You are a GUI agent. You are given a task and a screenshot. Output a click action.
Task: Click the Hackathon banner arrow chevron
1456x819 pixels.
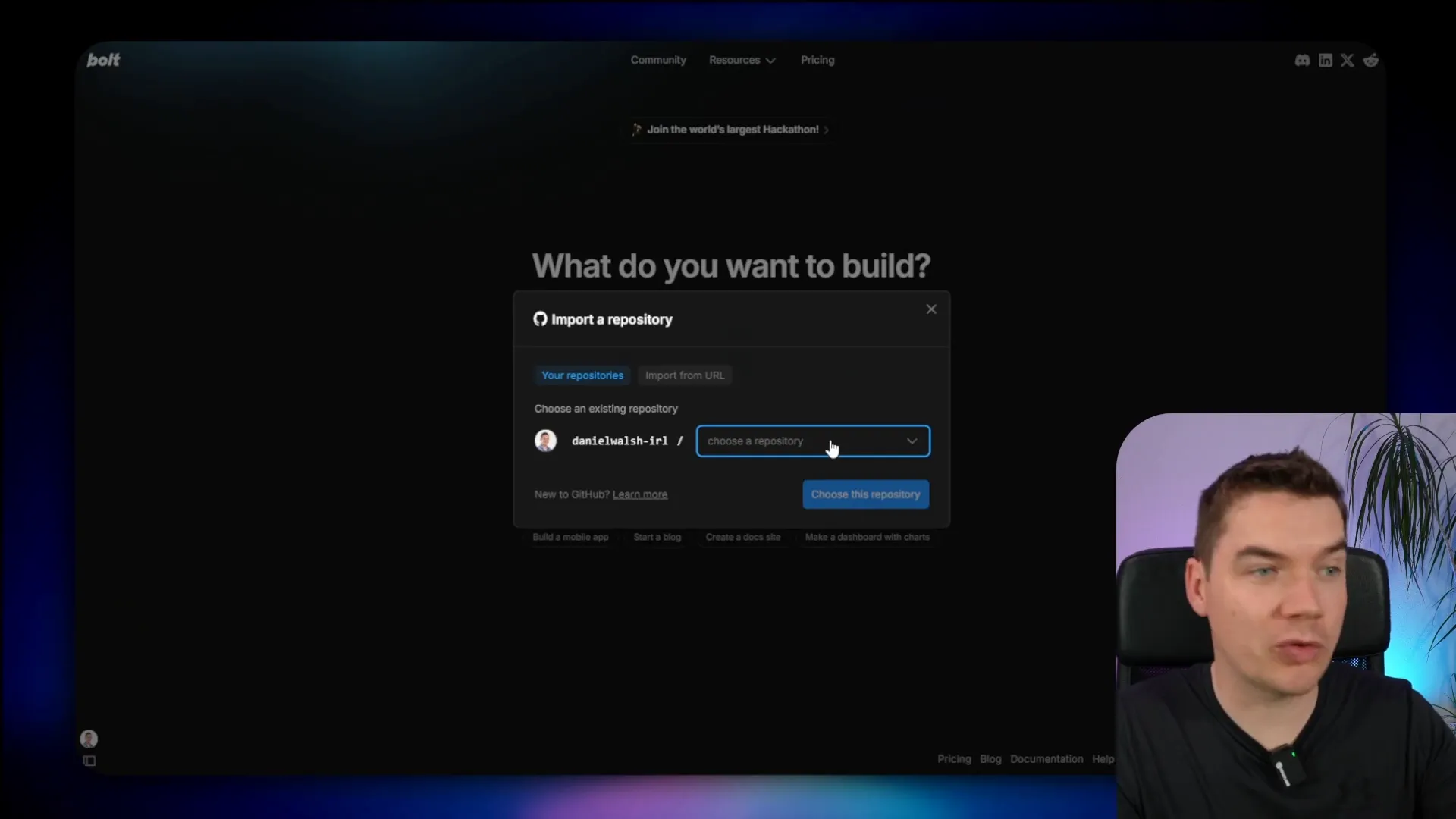[x=827, y=130]
